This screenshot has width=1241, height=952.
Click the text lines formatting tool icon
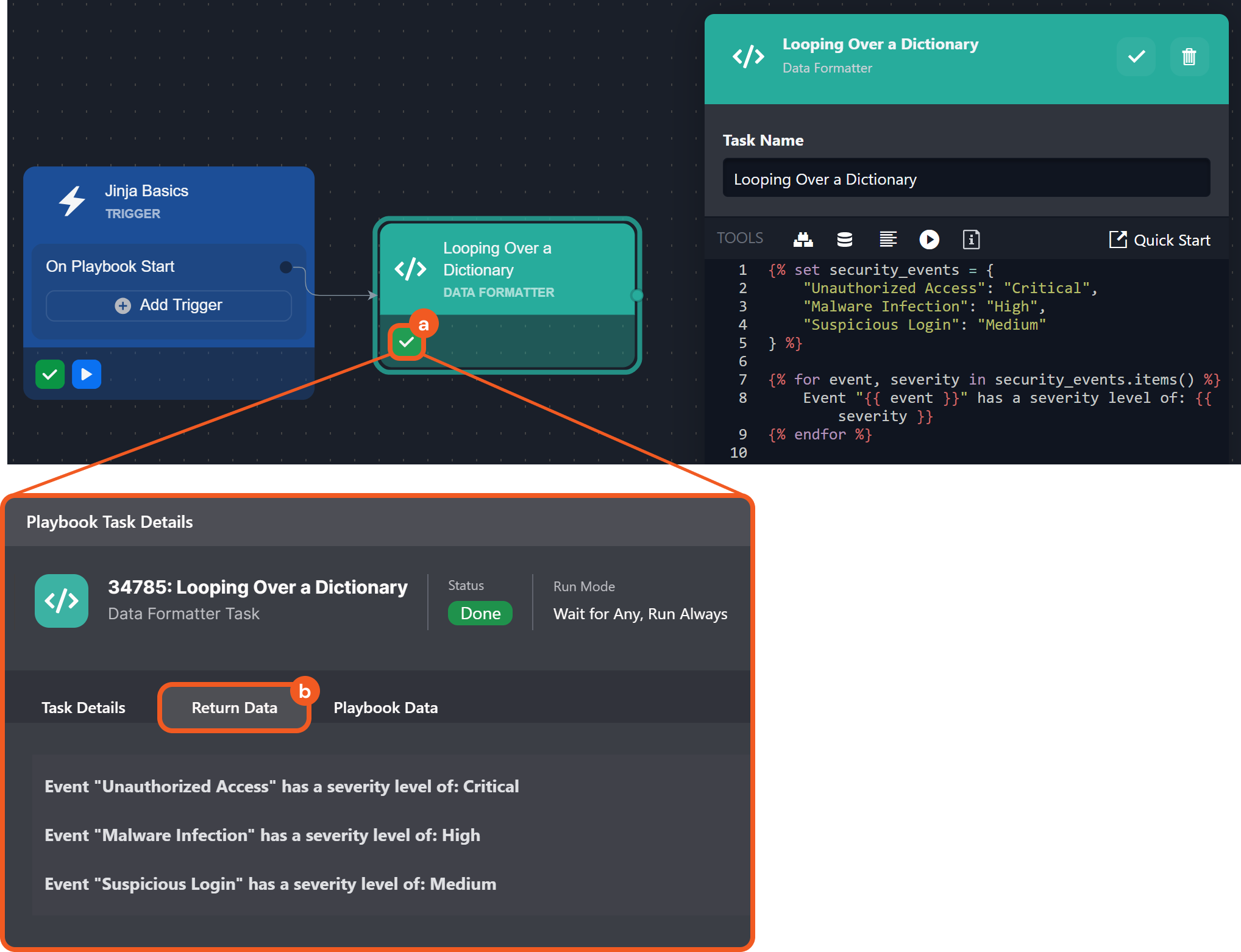point(887,240)
